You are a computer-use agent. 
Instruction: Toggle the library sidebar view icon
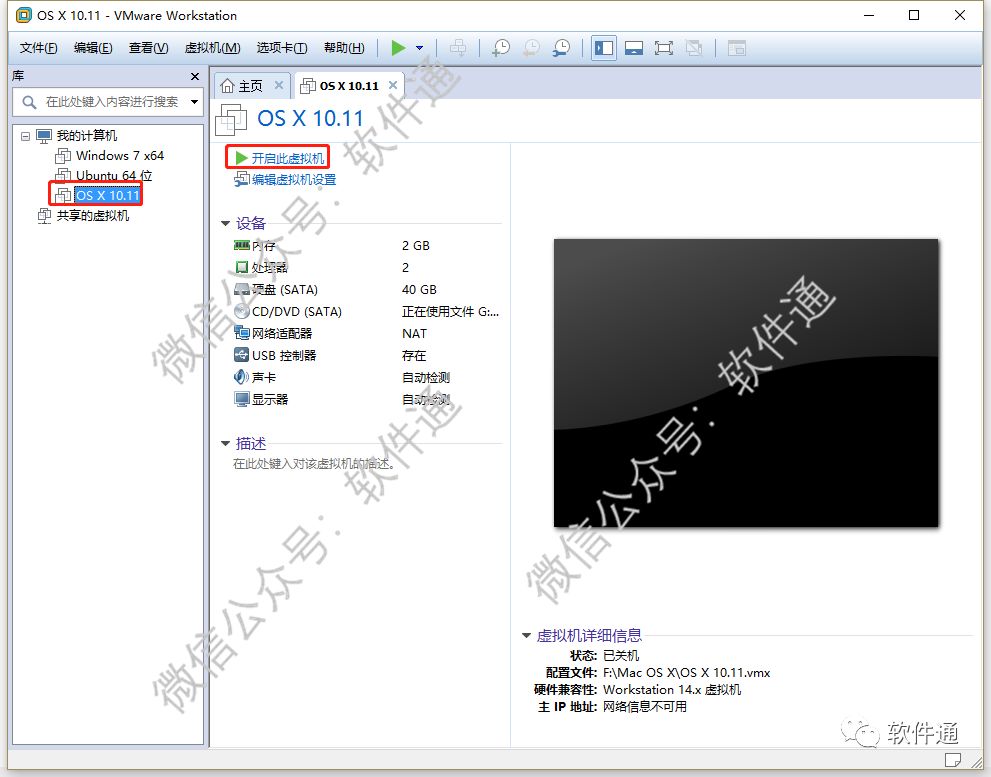604,48
